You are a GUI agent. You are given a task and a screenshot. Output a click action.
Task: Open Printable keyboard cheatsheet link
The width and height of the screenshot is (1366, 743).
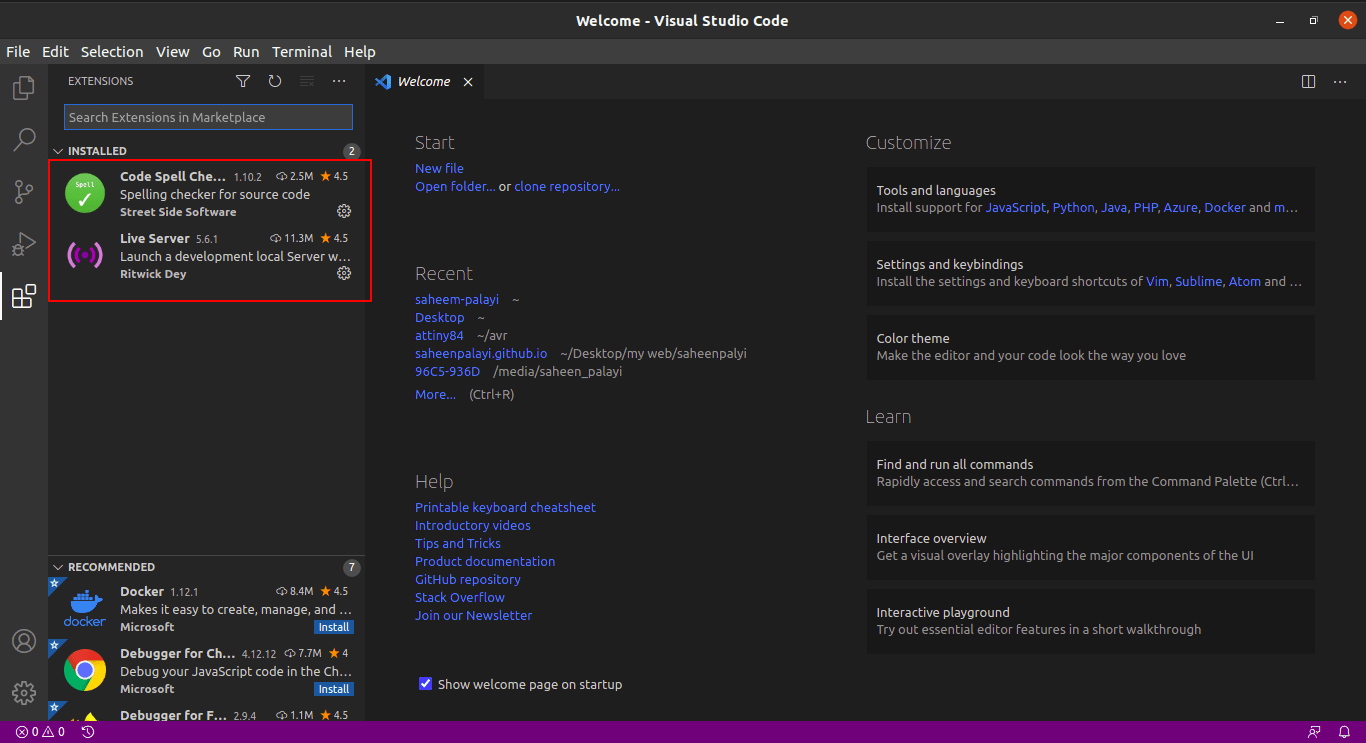coord(505,507)
